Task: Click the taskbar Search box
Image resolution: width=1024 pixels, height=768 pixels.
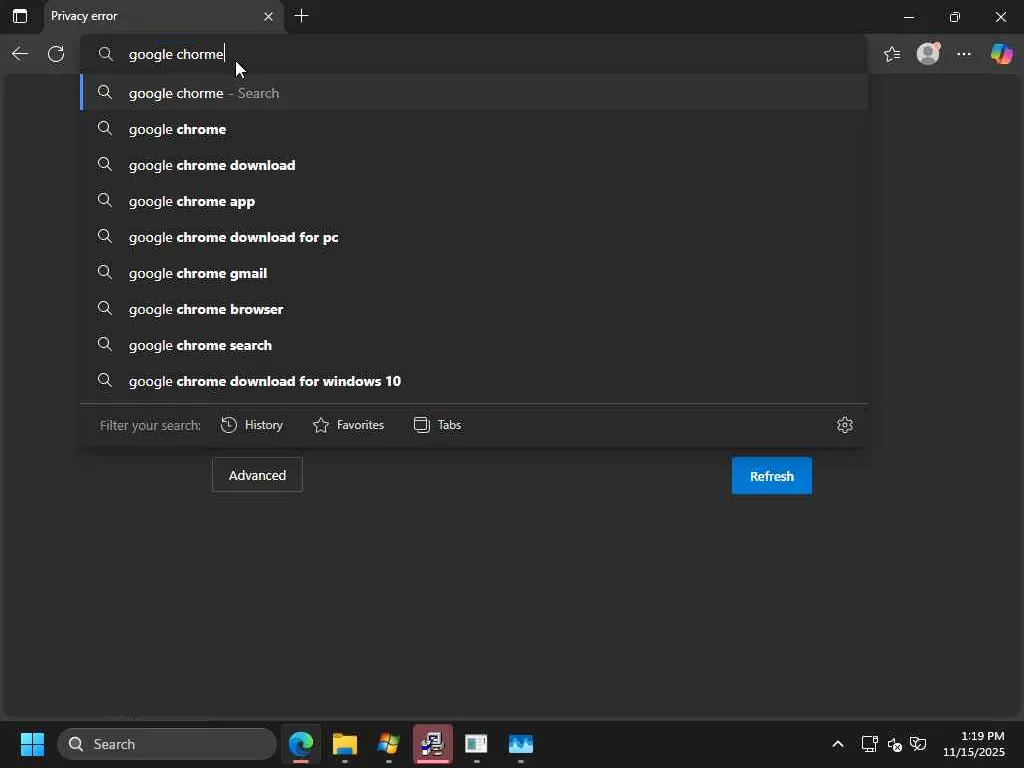Action: pos(167,744)
